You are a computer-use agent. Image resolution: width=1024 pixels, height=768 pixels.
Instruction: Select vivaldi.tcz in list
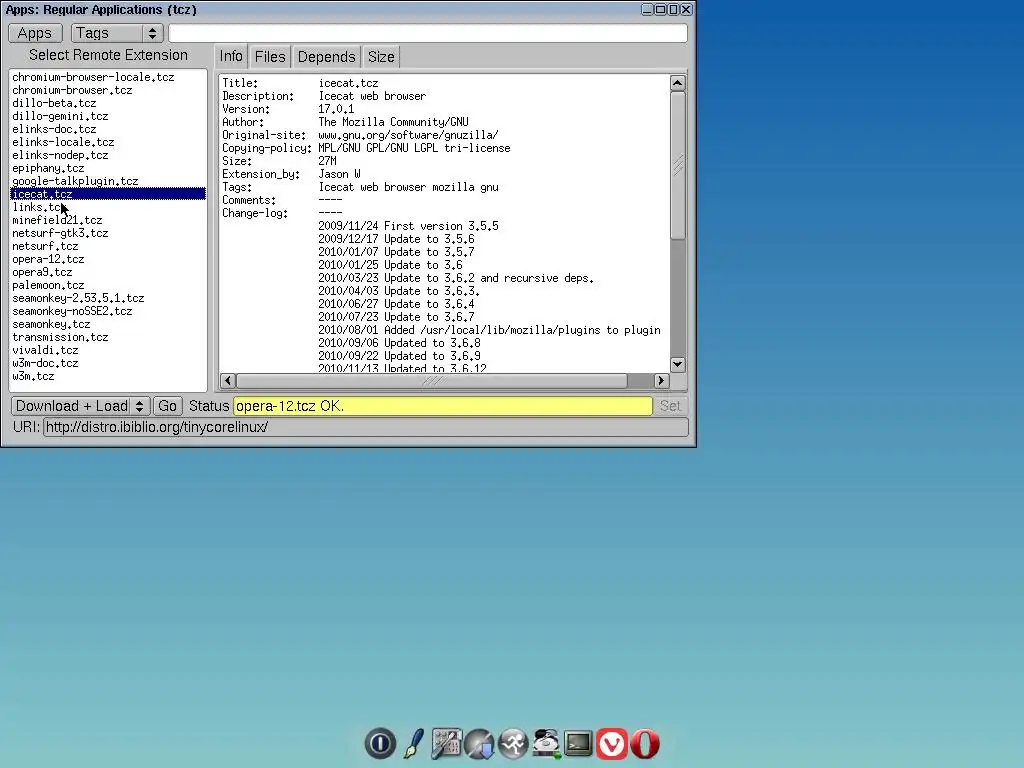(x=108, y=351)
